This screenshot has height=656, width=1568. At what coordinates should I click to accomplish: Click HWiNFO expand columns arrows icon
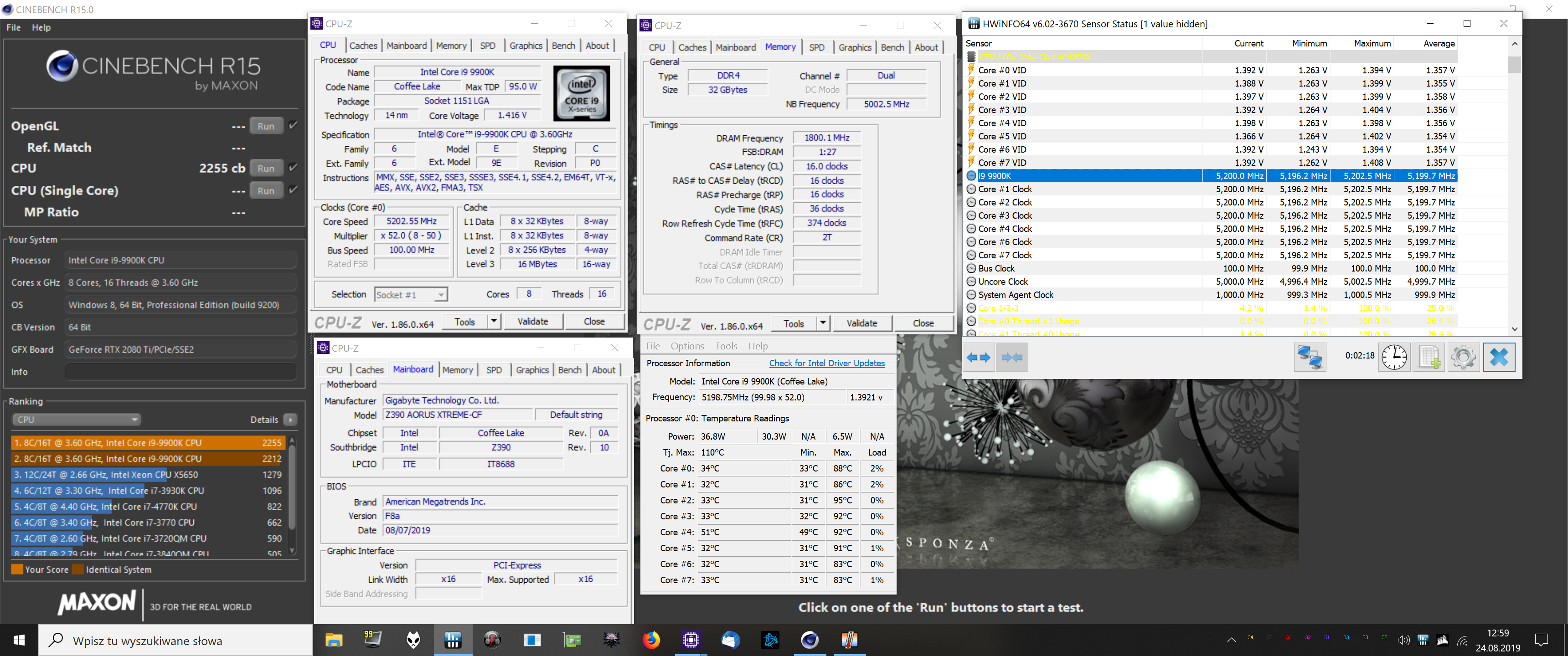[x=979, y=357]
